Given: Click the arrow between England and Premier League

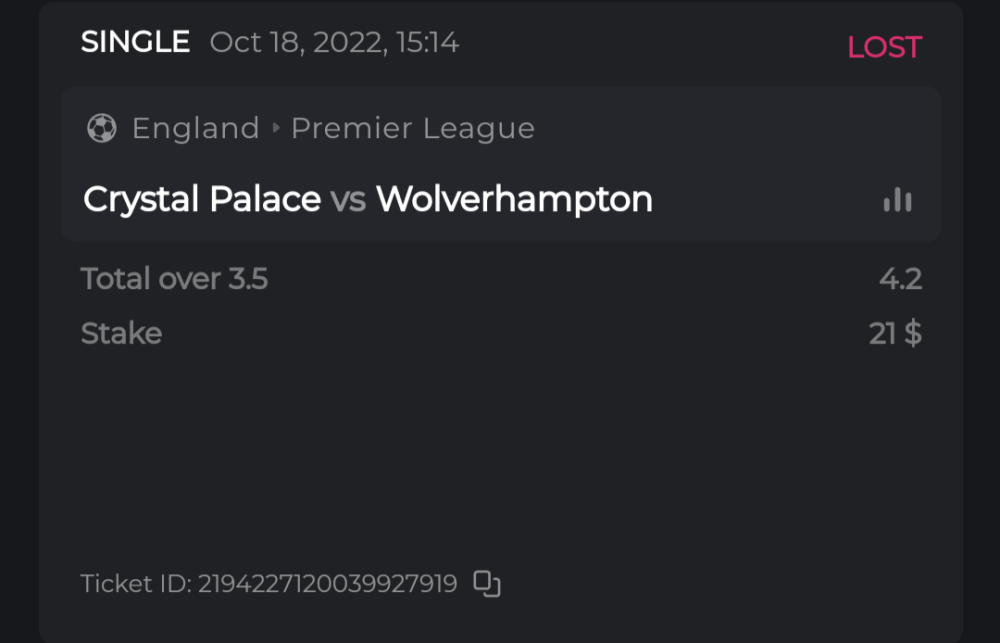Looking at the screenshot, I should (276, 128).
